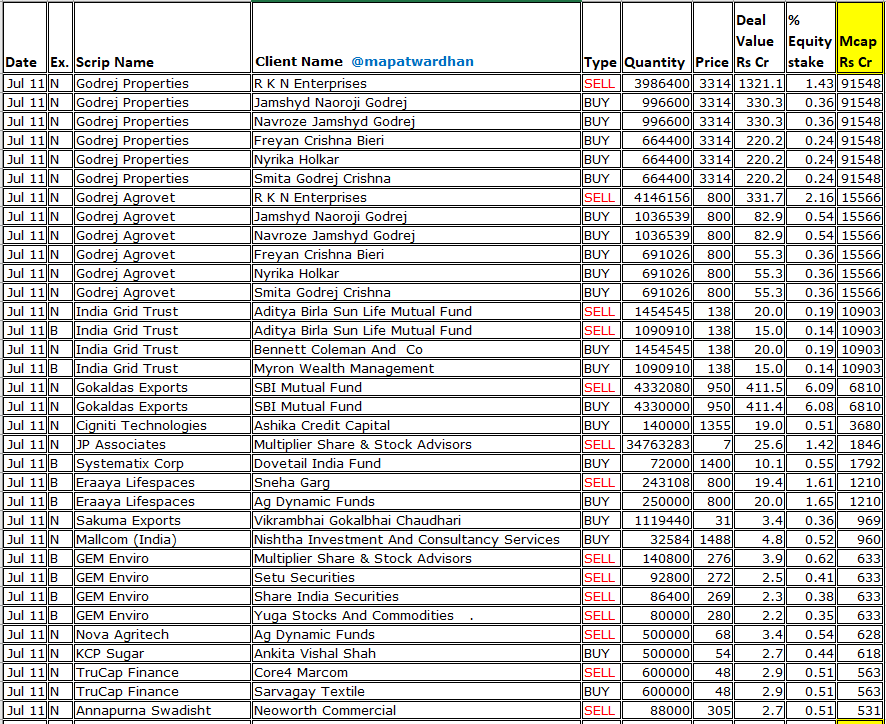Select scrip 'KCP Sugar'
The width and height of the screenshot is (886, 724).
coord(162,654)
